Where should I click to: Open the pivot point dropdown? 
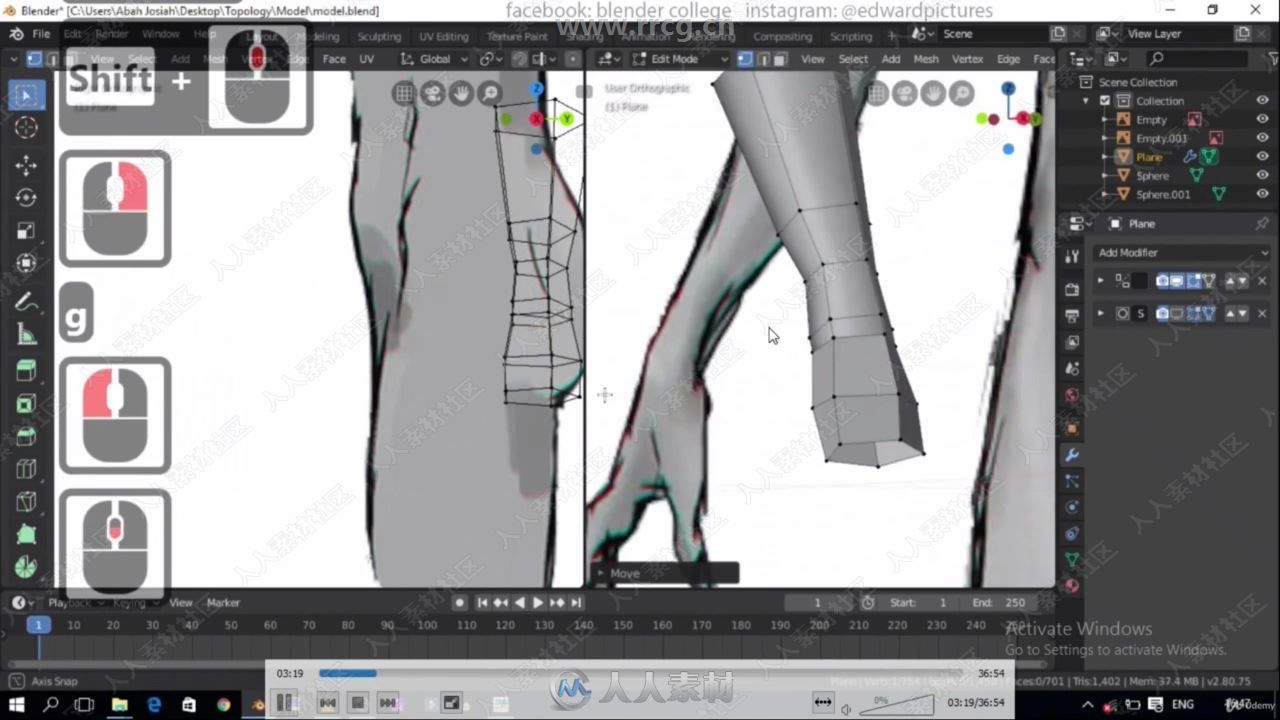point(490,59)
